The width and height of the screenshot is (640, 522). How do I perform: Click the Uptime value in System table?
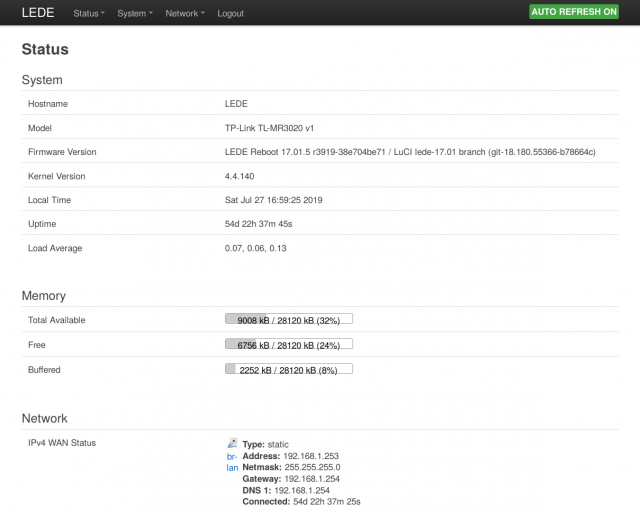[258, 224]
